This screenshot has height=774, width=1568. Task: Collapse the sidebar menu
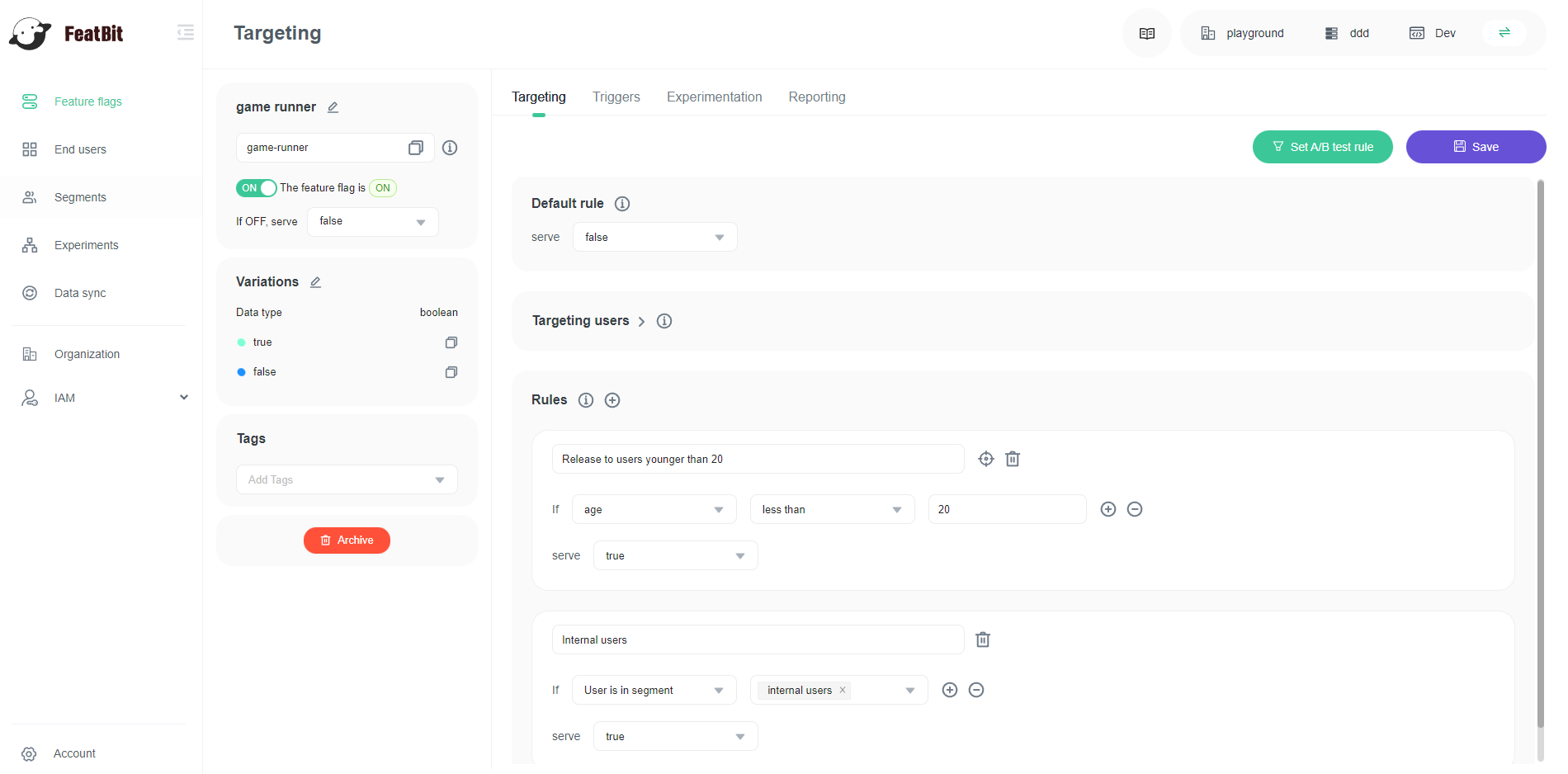(186, 33)
